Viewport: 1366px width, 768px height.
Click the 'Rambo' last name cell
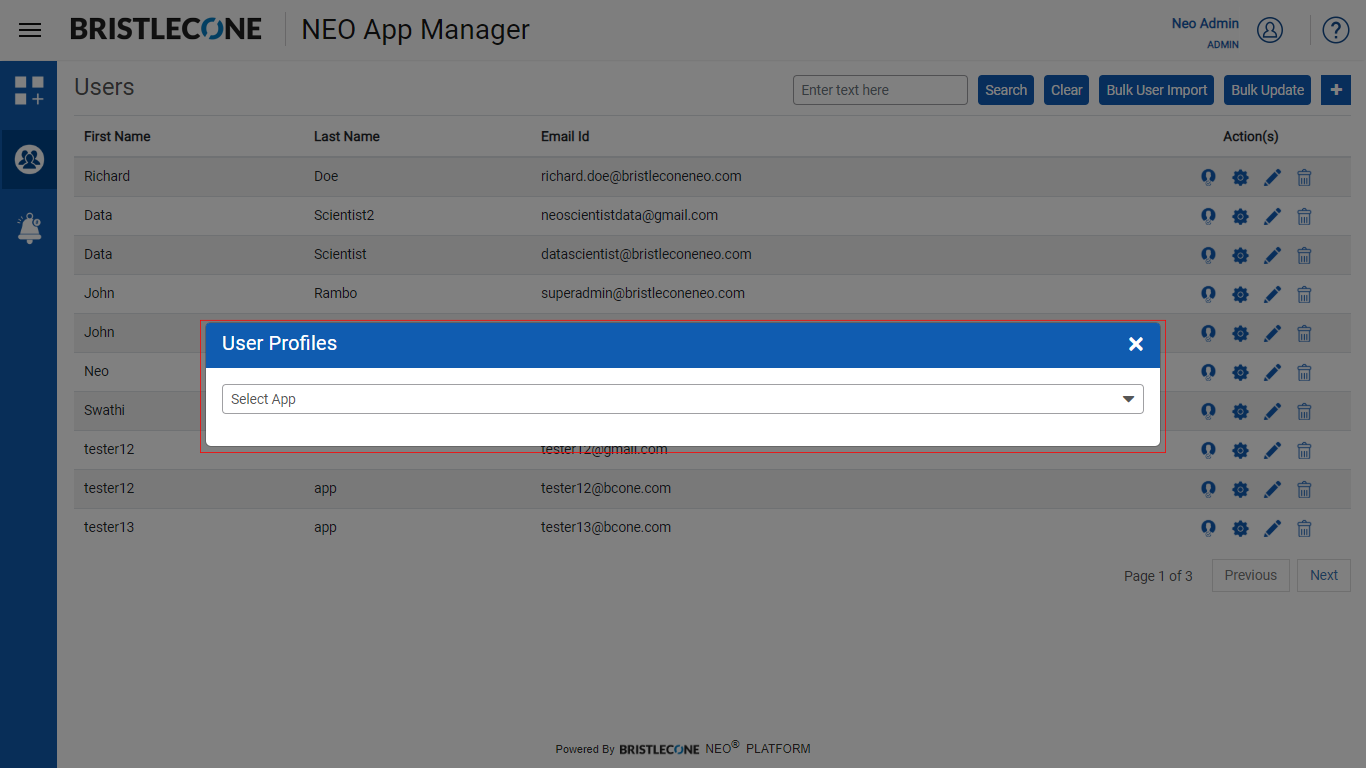336,293
